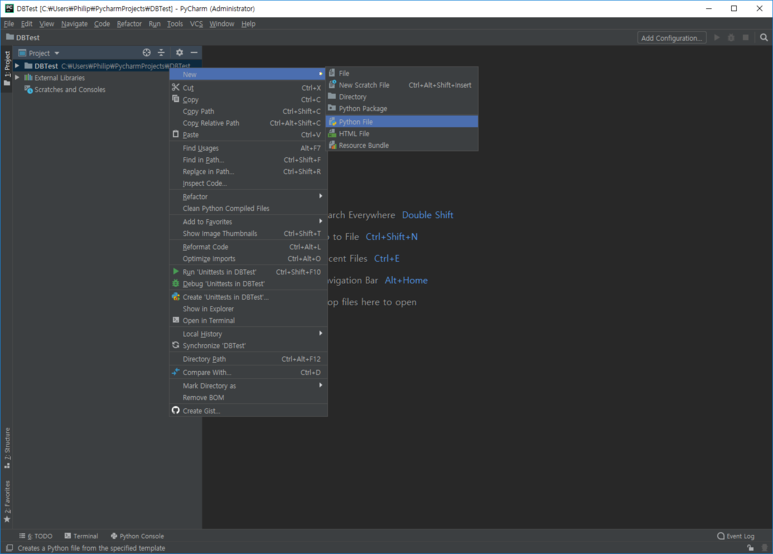Click the Debug Unittests bug icon

pyautogui.click(x=176, y=283)
